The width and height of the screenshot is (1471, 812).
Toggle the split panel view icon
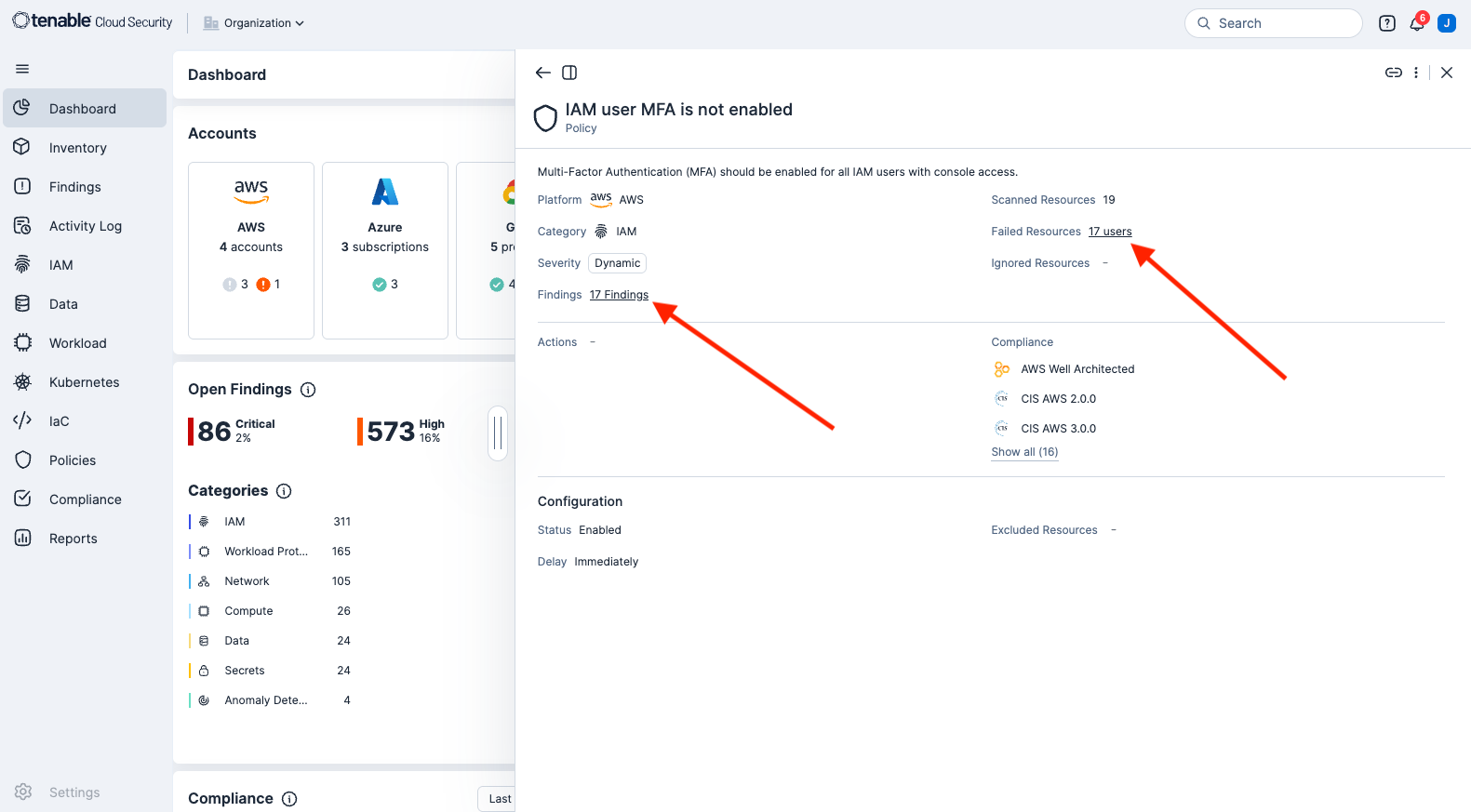569,73
